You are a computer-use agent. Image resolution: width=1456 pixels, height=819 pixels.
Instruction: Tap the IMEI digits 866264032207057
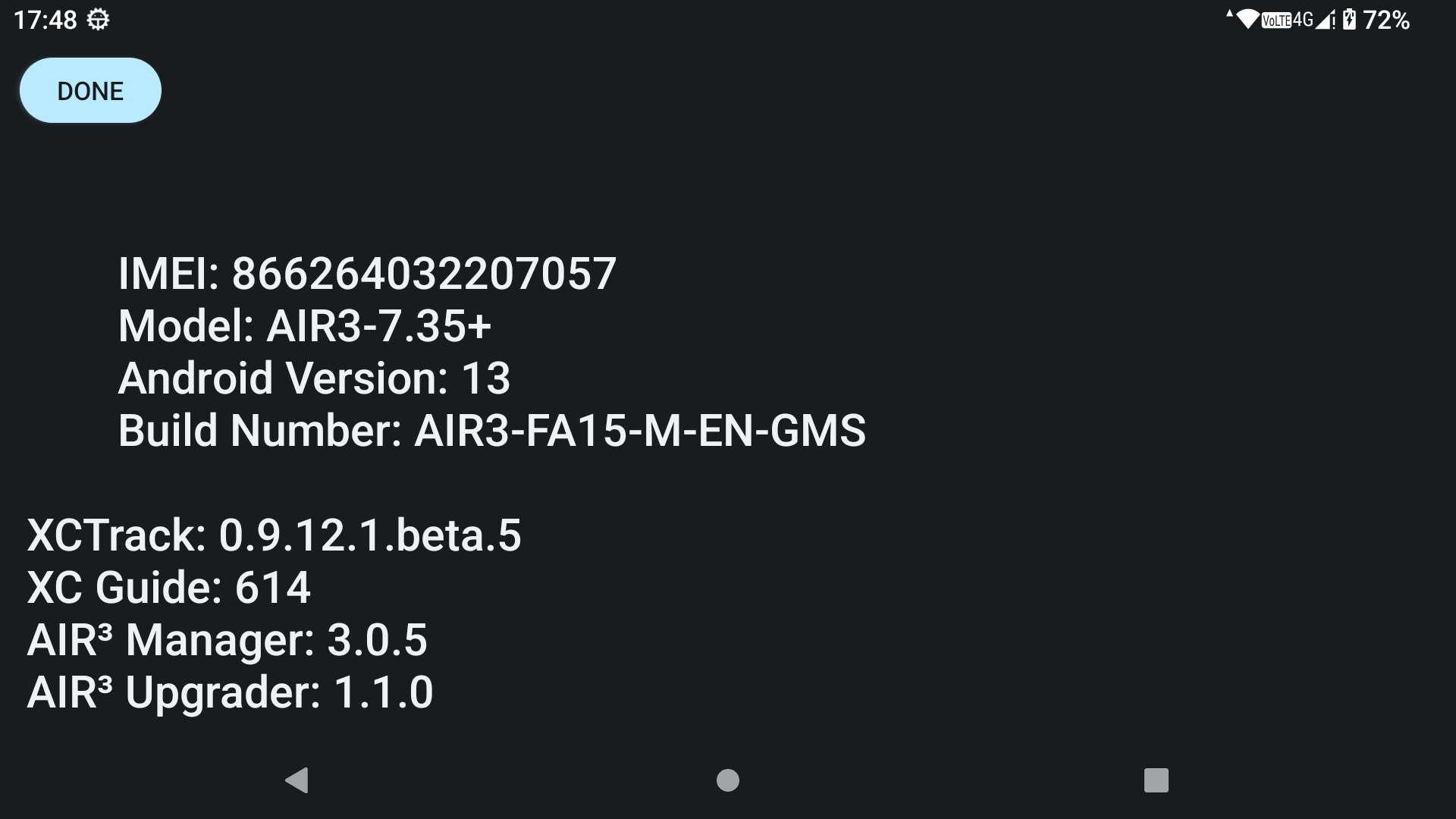pos(424,274)
